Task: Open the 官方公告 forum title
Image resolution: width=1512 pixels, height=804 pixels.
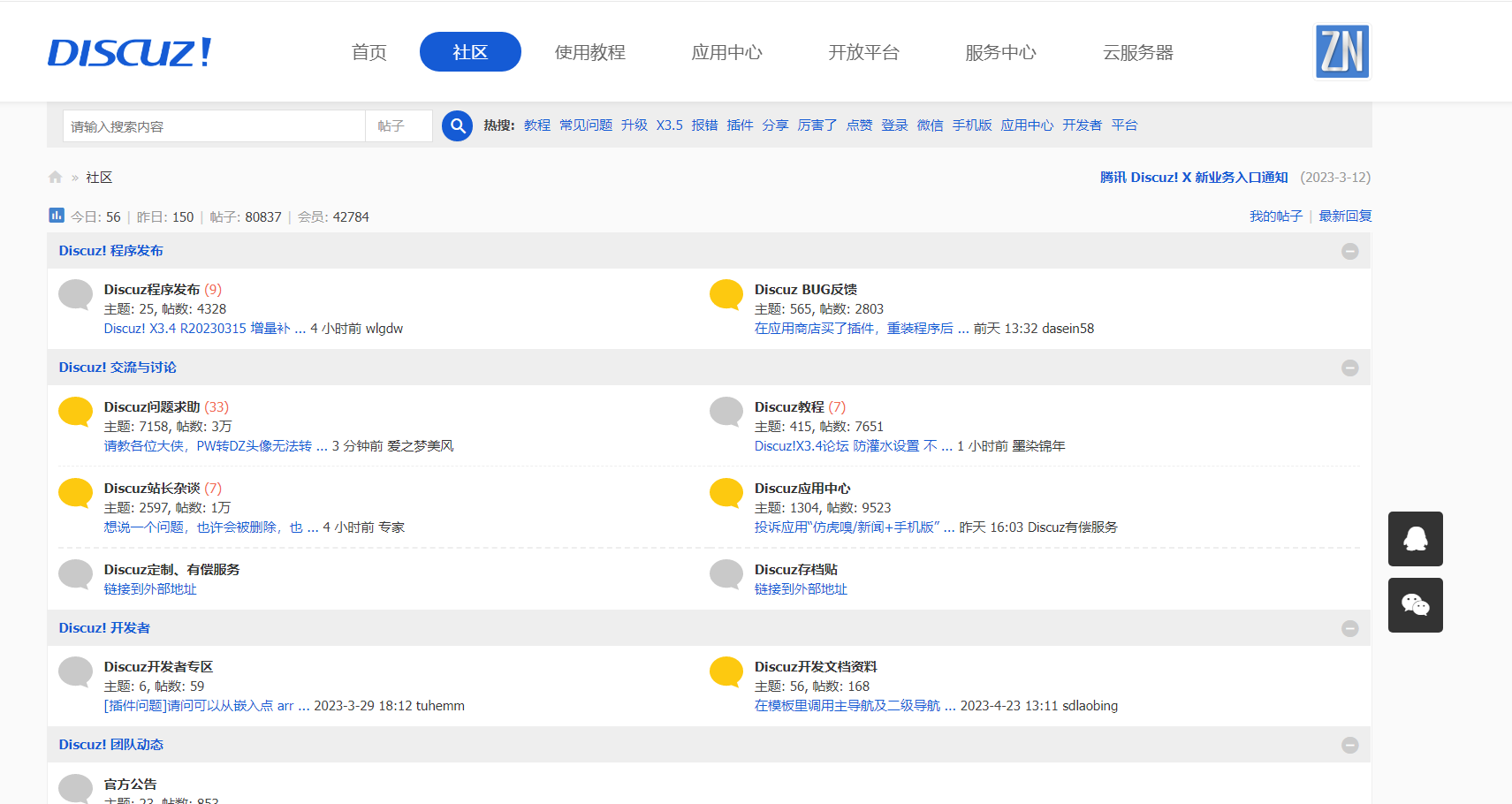Action: pos(130,785)
